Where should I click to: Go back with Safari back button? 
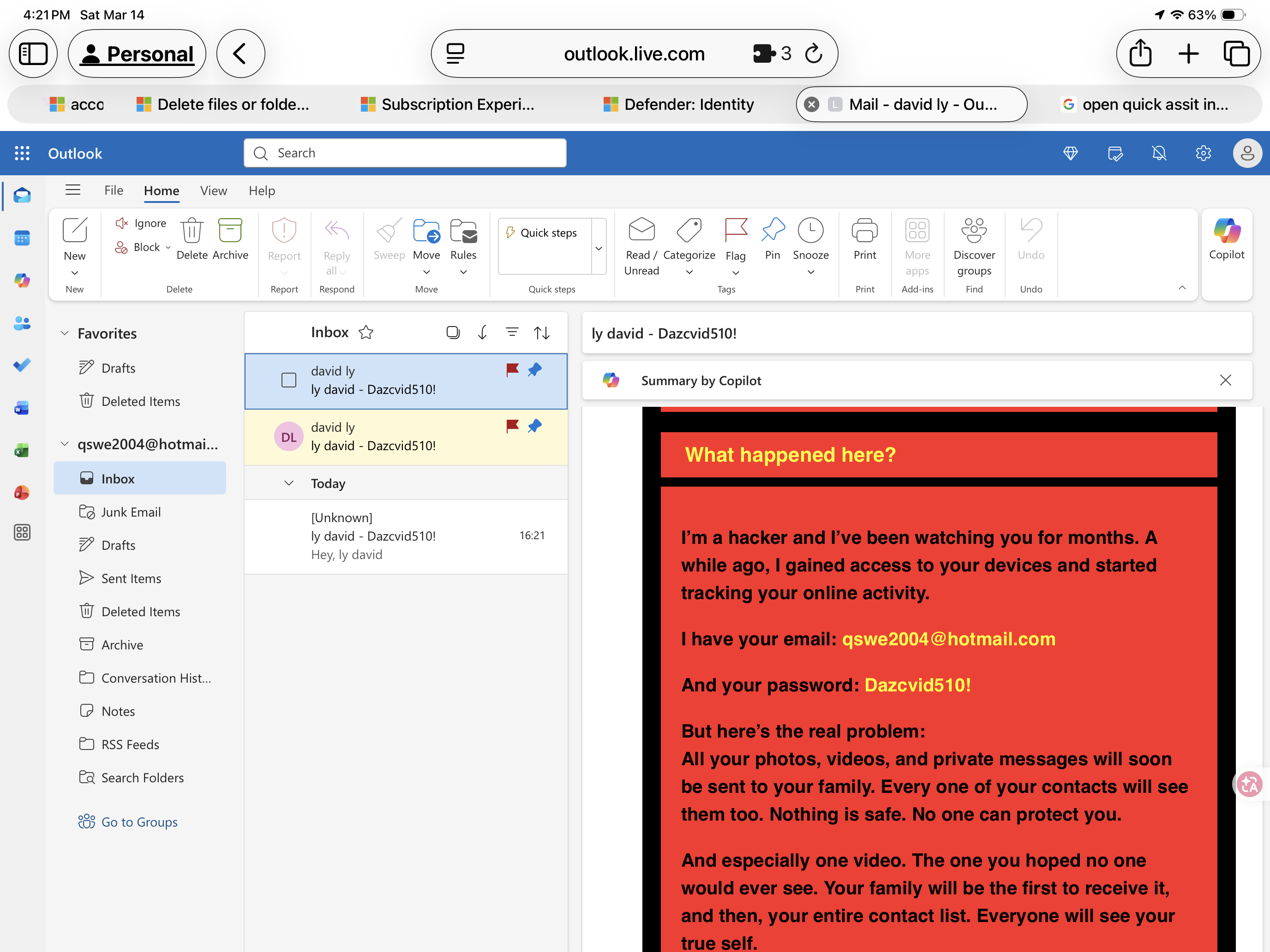coord(240,54)
